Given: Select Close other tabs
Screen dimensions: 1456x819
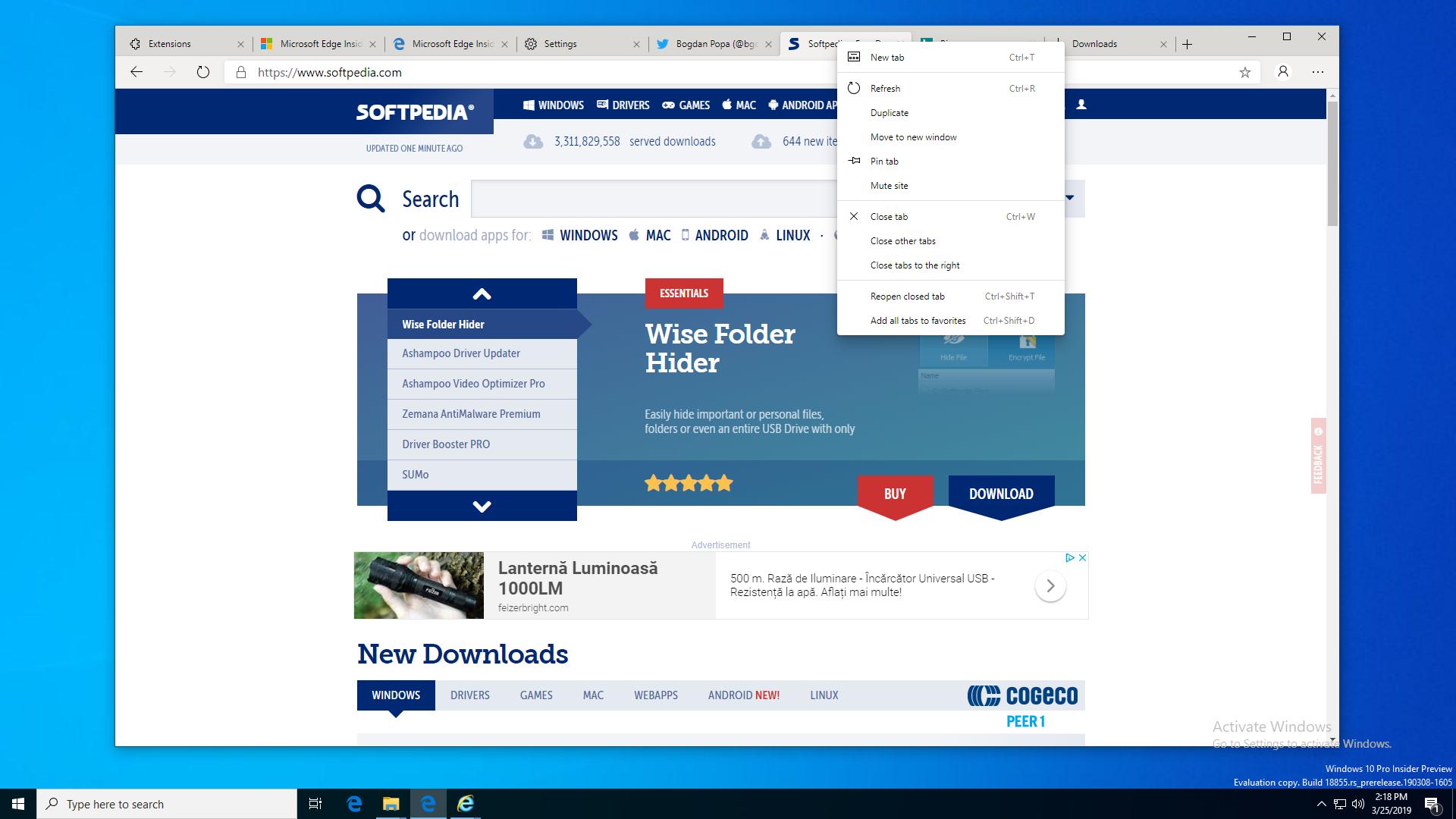Looking at the screenshot, I should point(951,240).
